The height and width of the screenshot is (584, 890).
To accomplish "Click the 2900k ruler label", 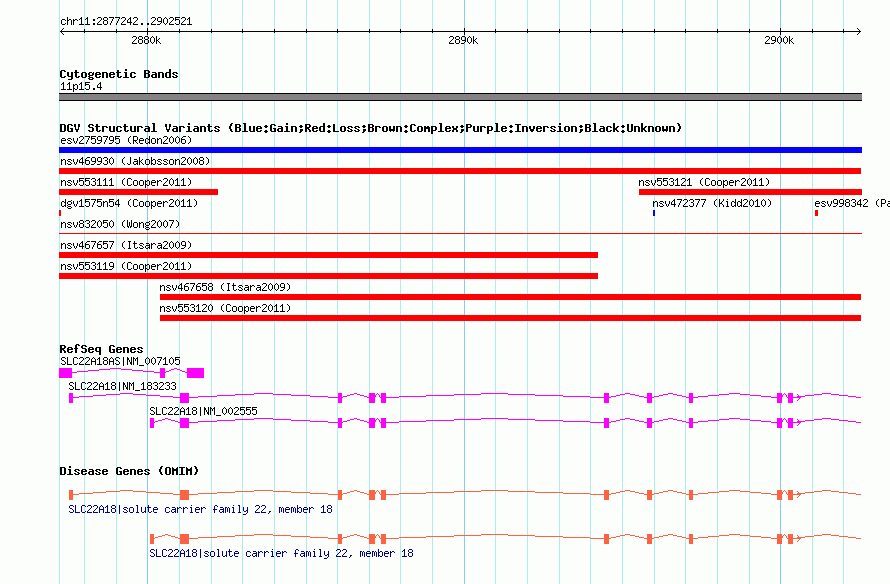I will coord(779,40).
